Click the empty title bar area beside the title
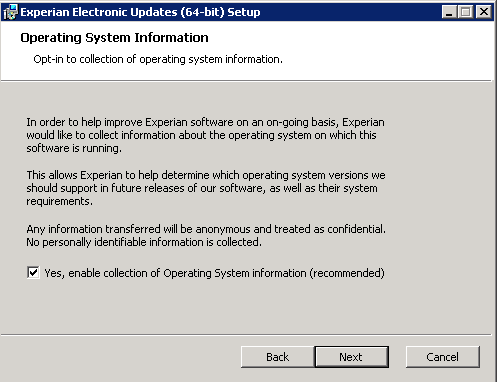 tap(350, 12)
